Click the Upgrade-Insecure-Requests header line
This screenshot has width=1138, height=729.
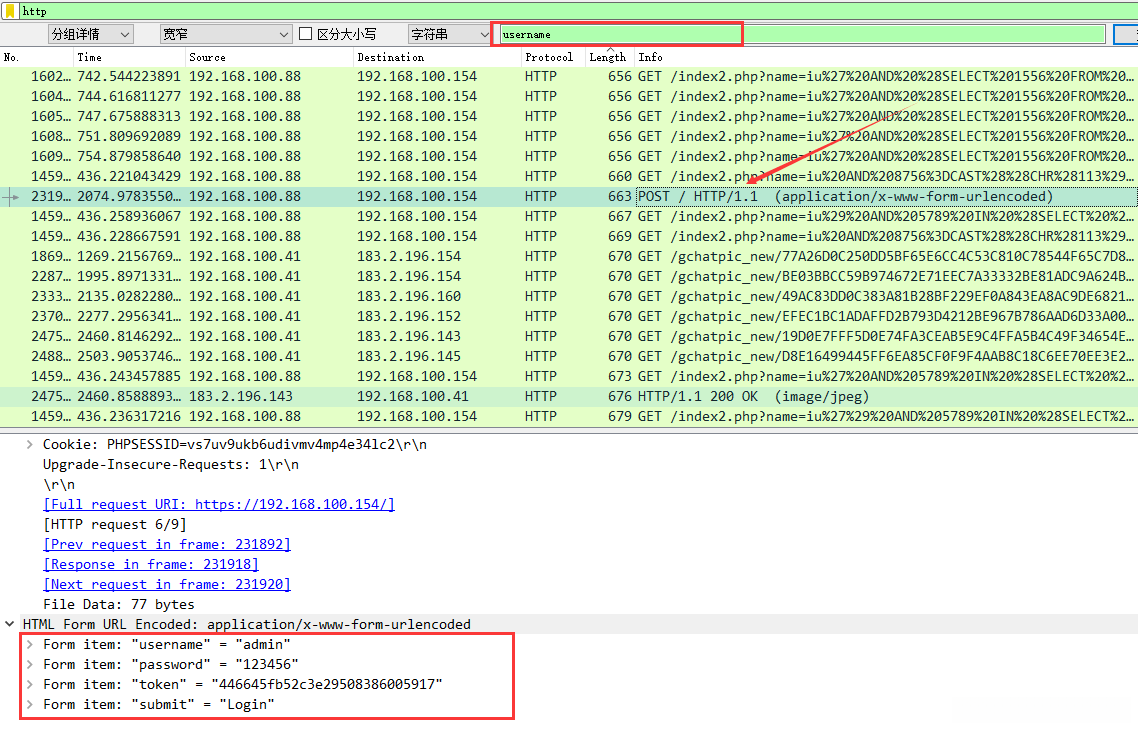point(171,465)
